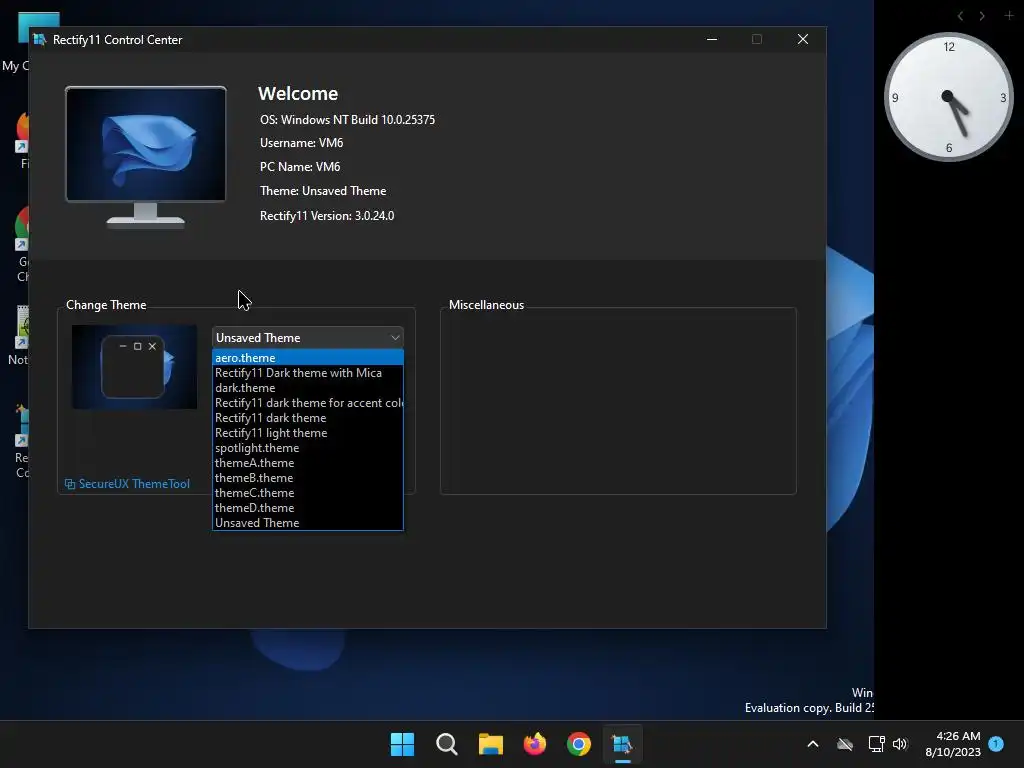Open the SecureUX ThemeTool link
Screen dimensions: 1024x768
[x=127, y=484]
